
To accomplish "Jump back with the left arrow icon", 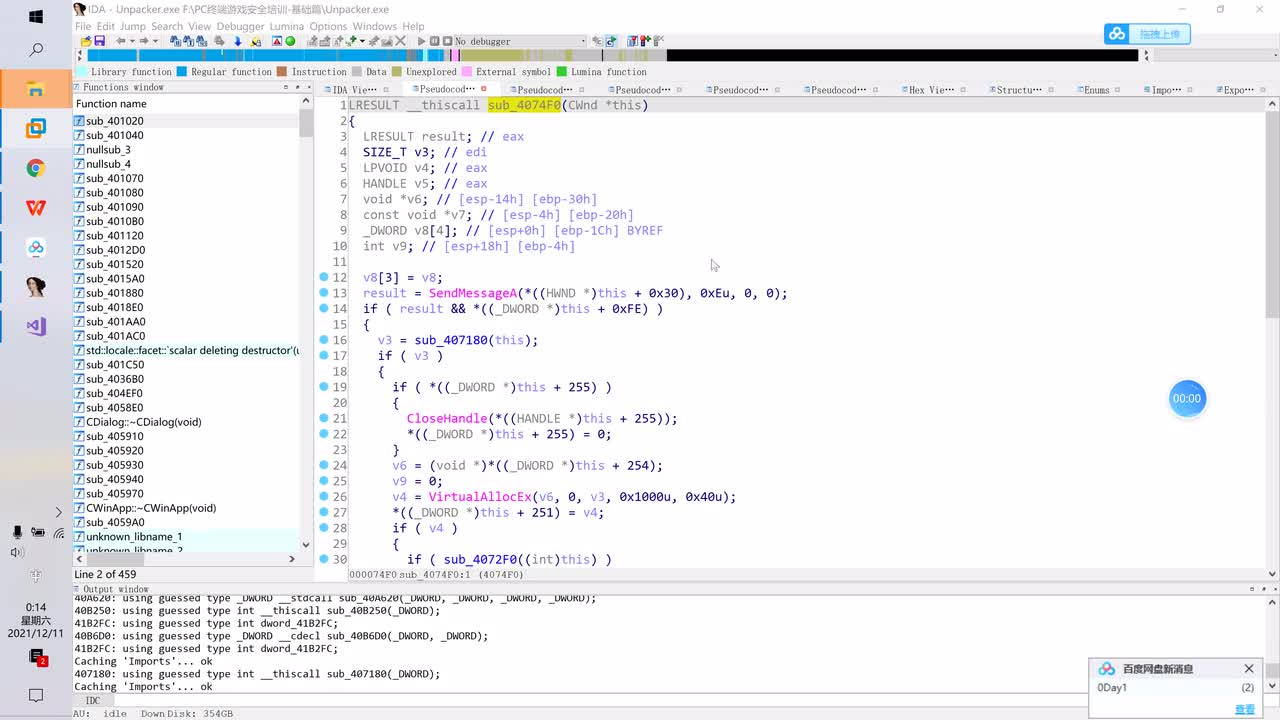I will point(121,41).
